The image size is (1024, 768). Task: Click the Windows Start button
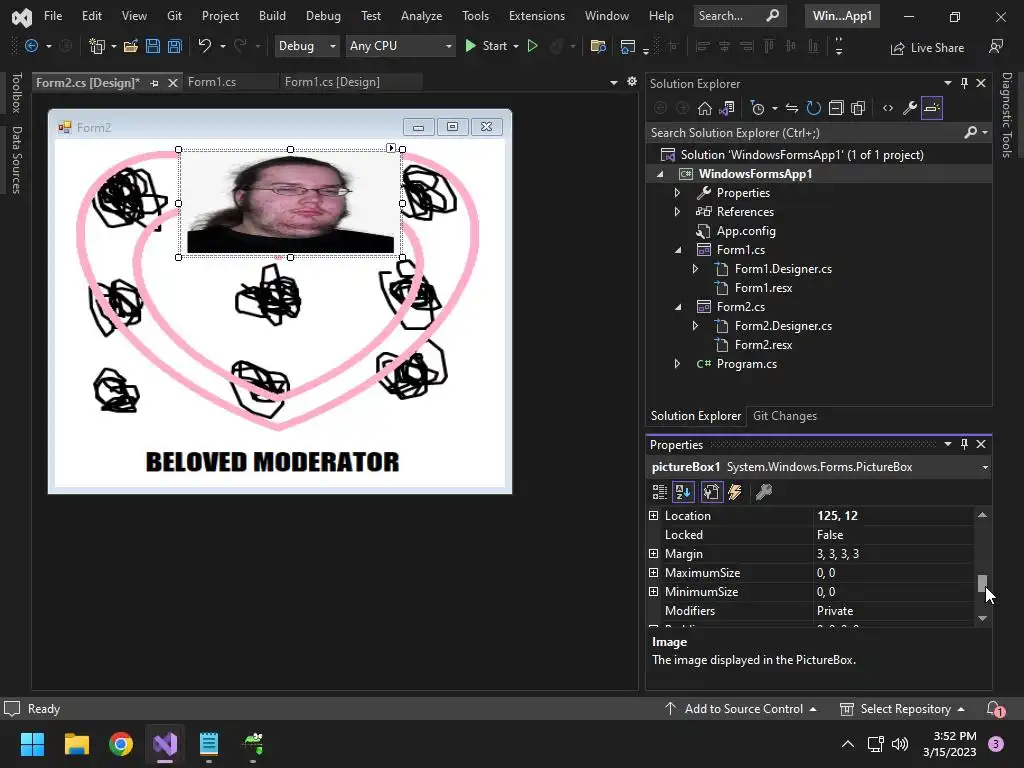[x=32, y=744]
